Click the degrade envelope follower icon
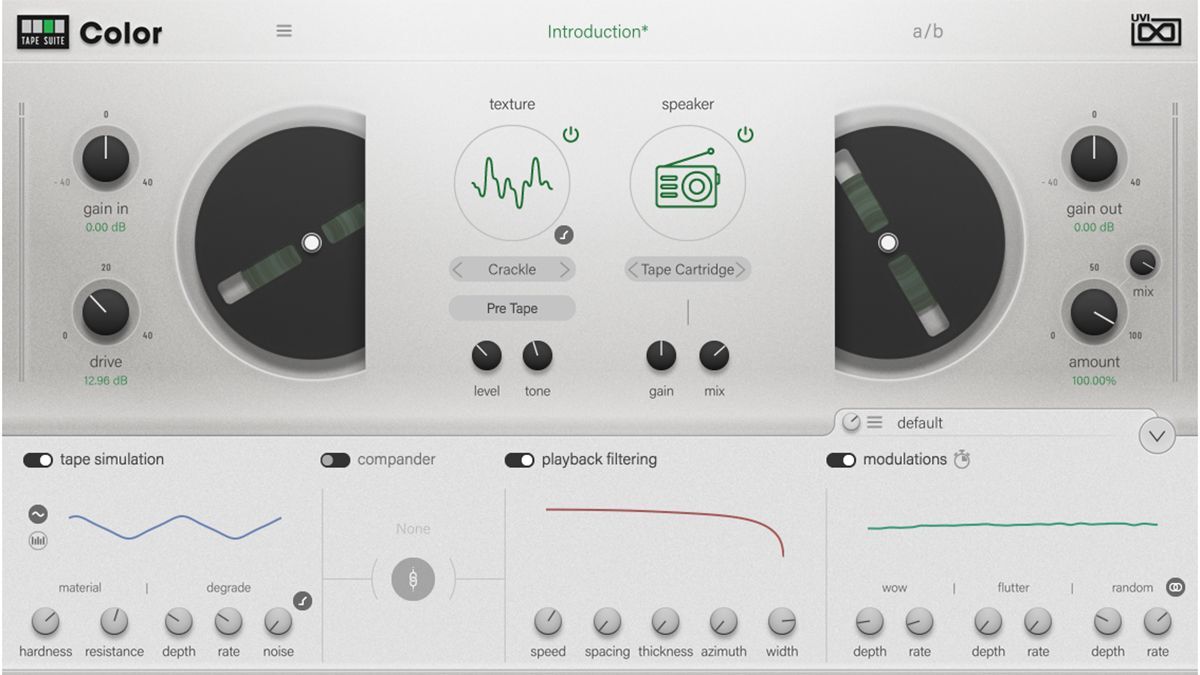The width and height of the screenshot is (1200, 675). click(302, 600)
